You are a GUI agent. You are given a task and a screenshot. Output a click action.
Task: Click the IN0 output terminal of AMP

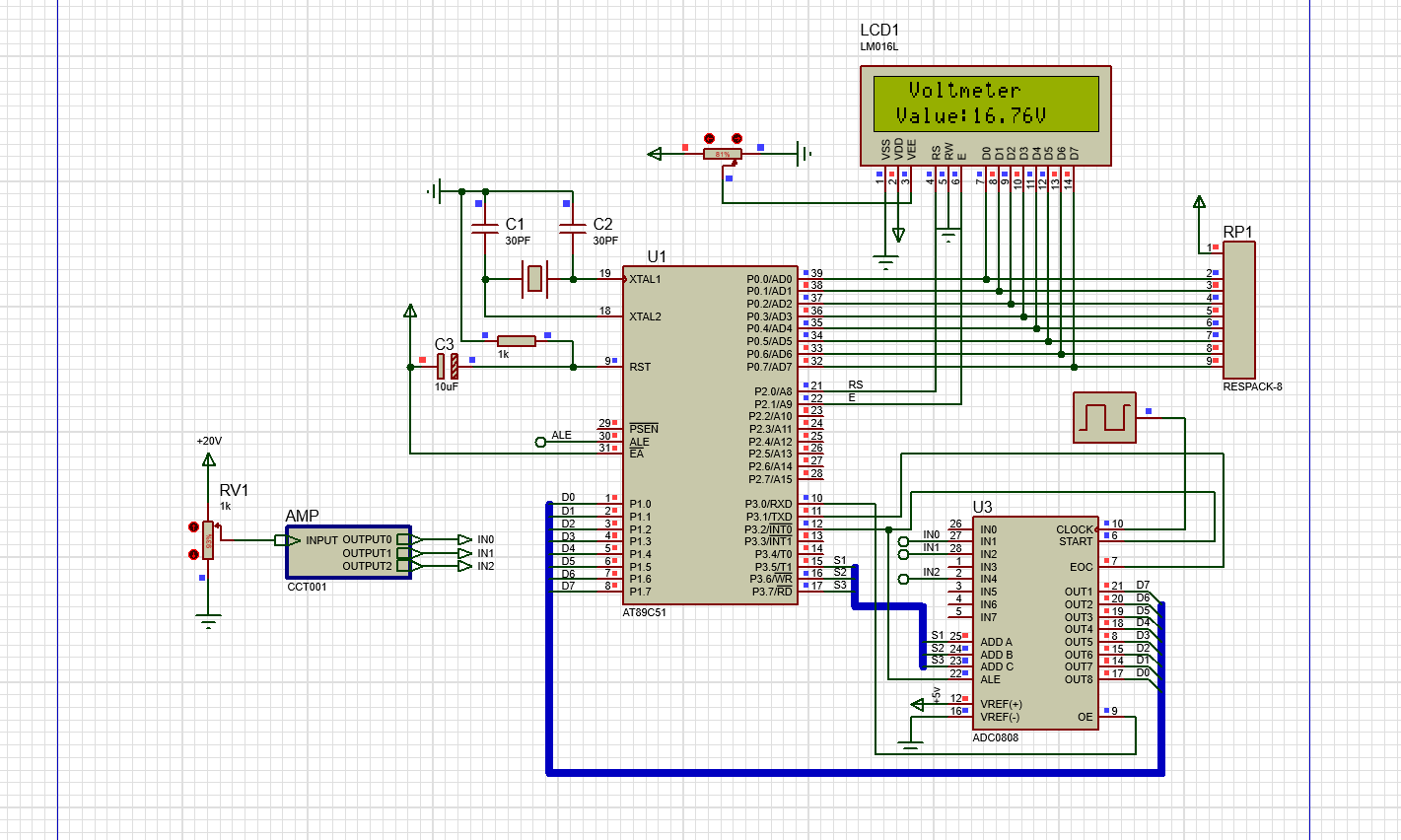(x=465, y=539)
